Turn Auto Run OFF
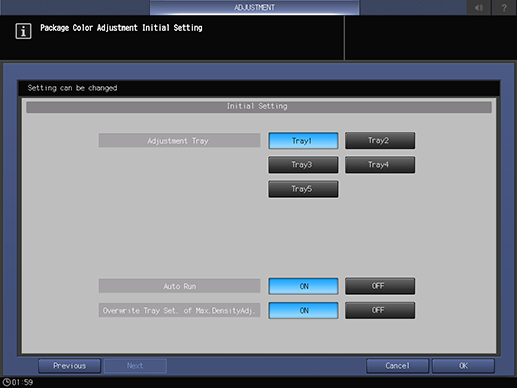Image resolution: width=517 pixels, height=388 pixels. 380,286
